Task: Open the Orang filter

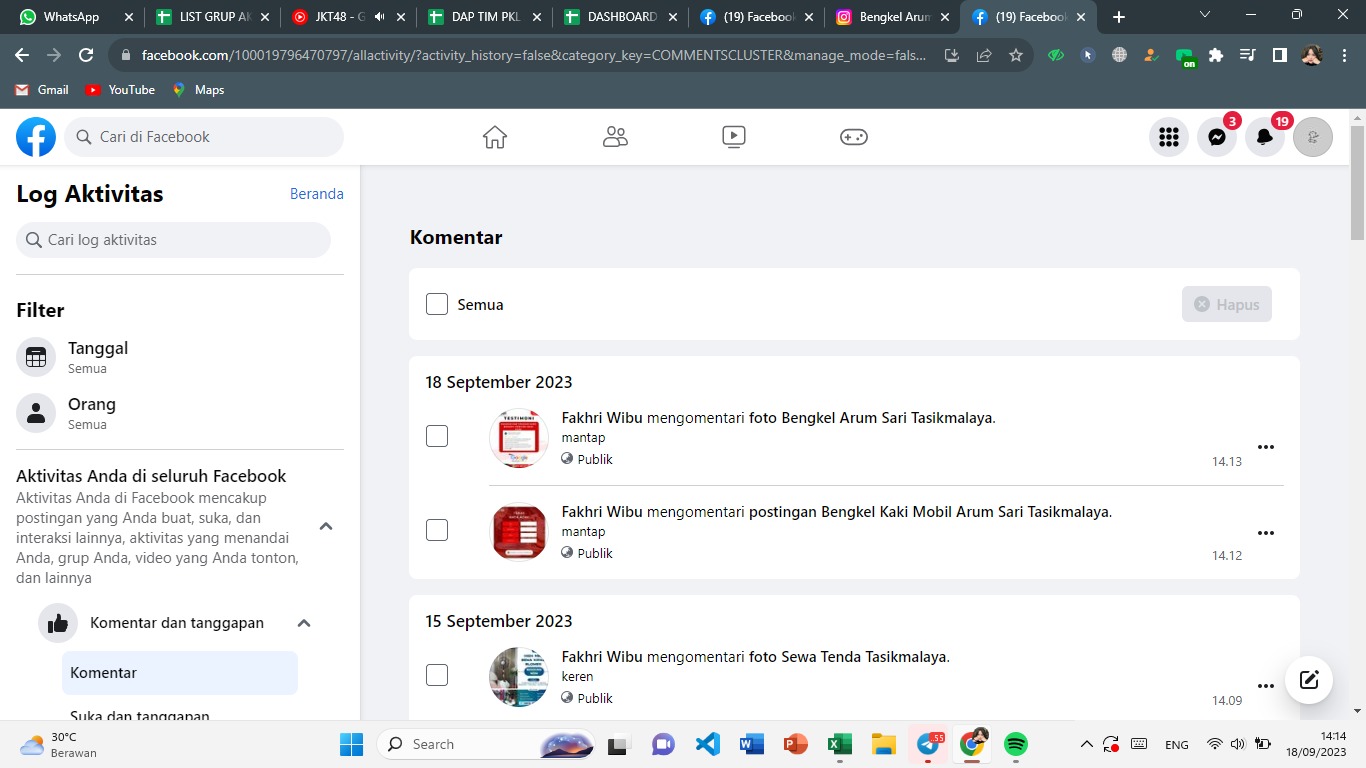Action: tap(180, 413)
